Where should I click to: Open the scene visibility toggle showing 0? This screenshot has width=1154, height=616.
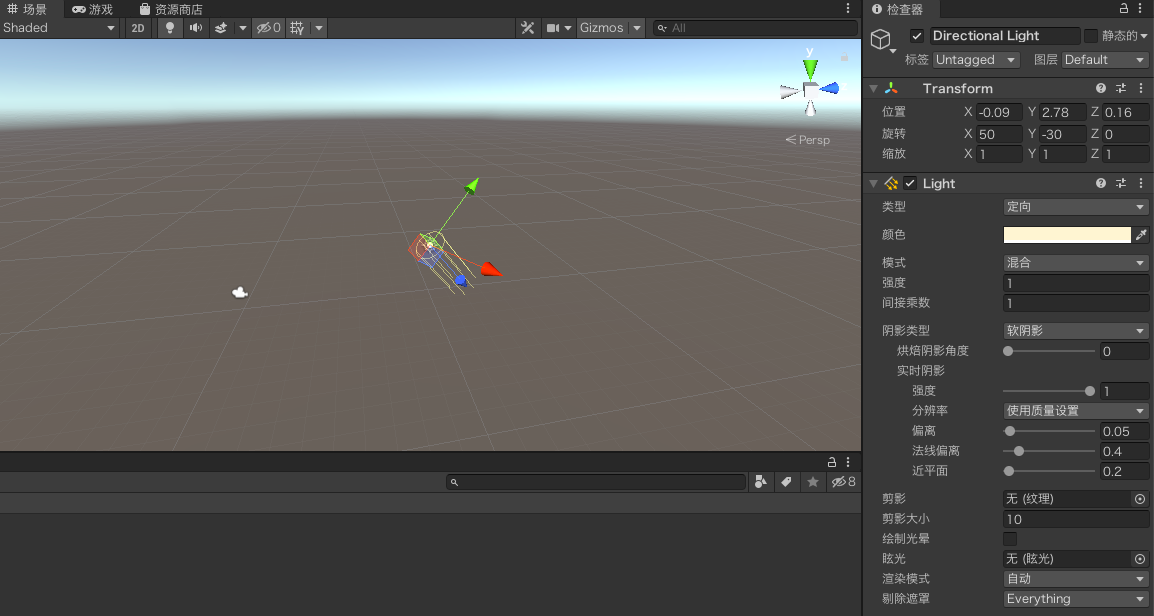(x=266, y=28)
